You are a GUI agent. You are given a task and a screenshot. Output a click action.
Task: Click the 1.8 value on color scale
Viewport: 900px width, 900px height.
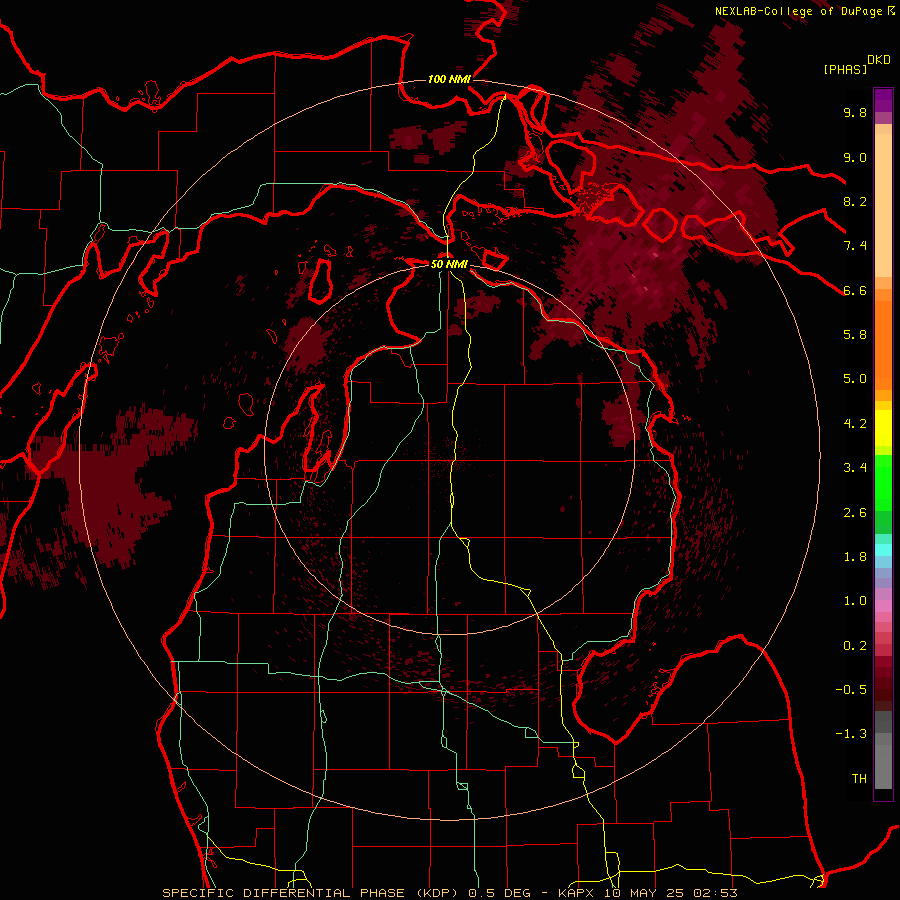click(x=855, y=557)
